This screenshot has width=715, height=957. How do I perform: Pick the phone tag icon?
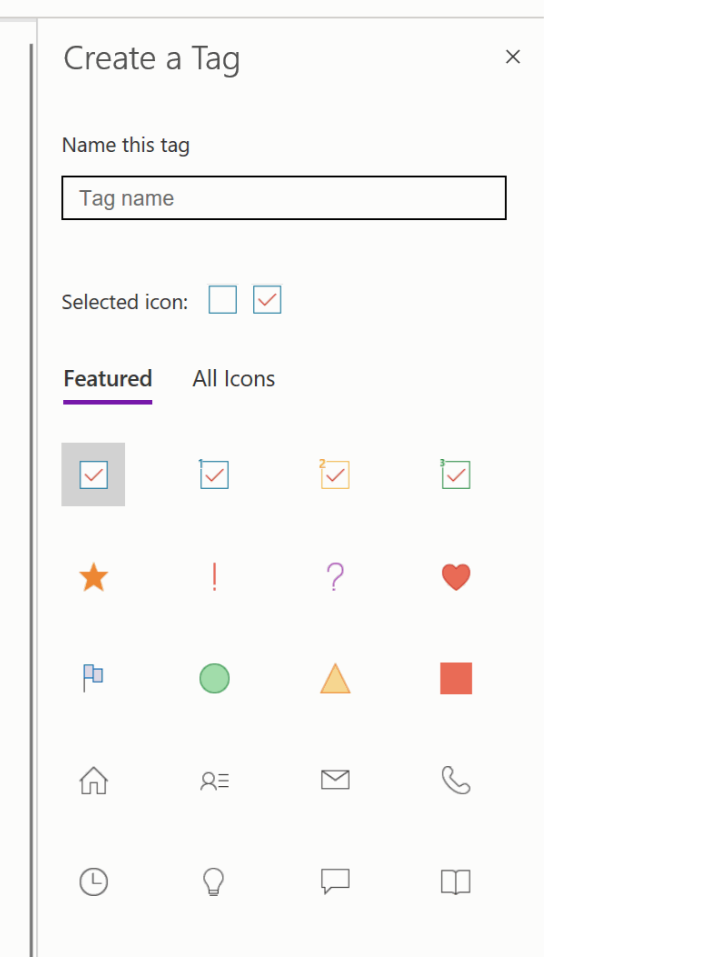455,780
